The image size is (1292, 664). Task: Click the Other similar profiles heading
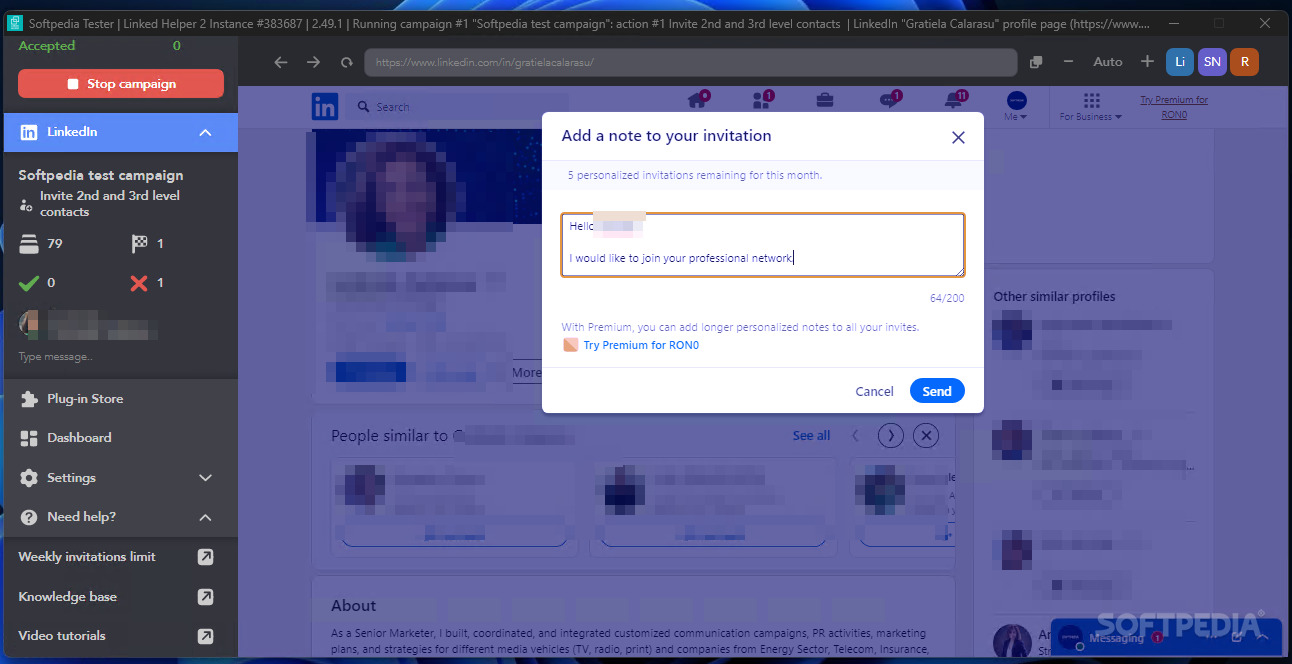coord(1054,297)
